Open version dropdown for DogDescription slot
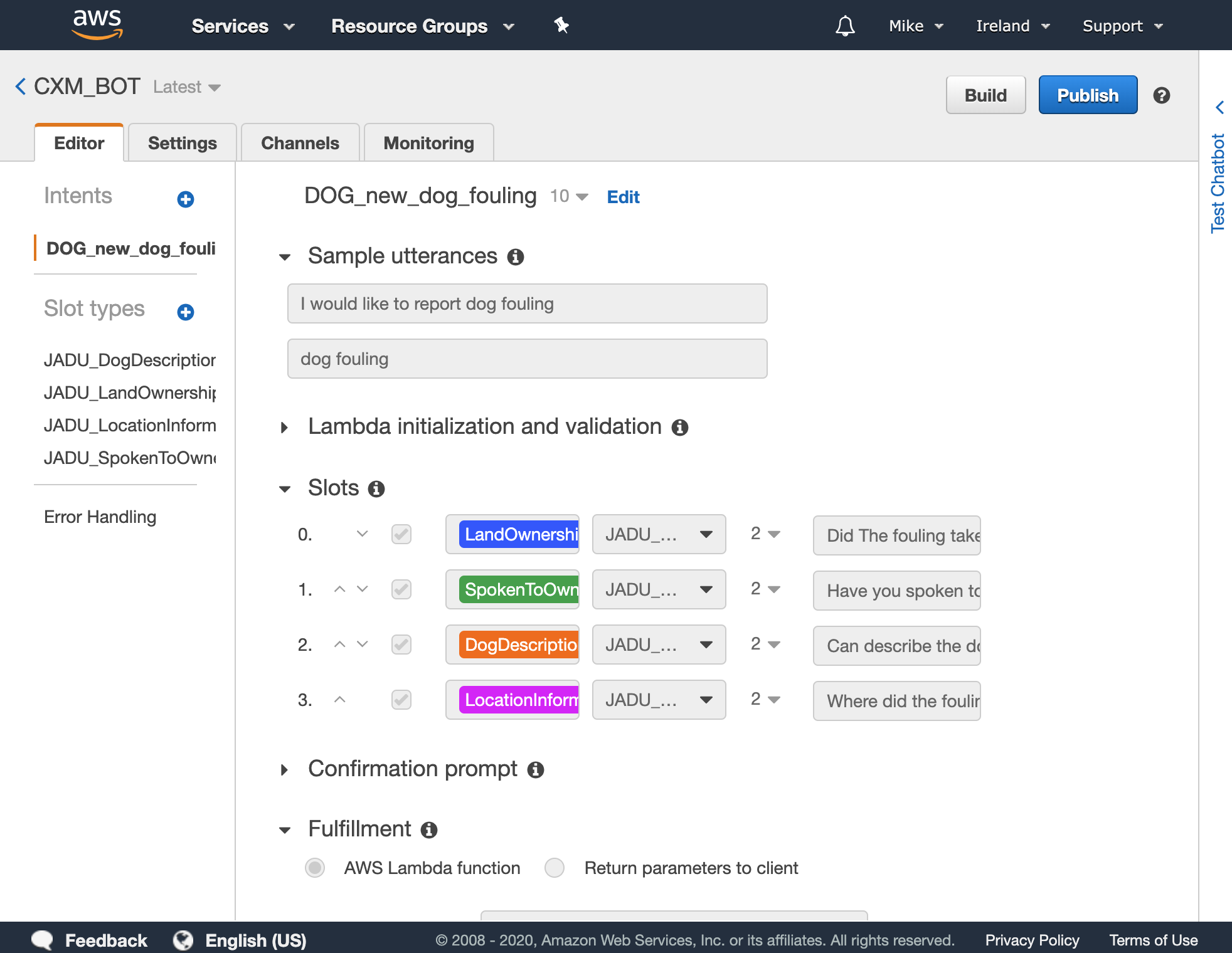 click(765, 644)
